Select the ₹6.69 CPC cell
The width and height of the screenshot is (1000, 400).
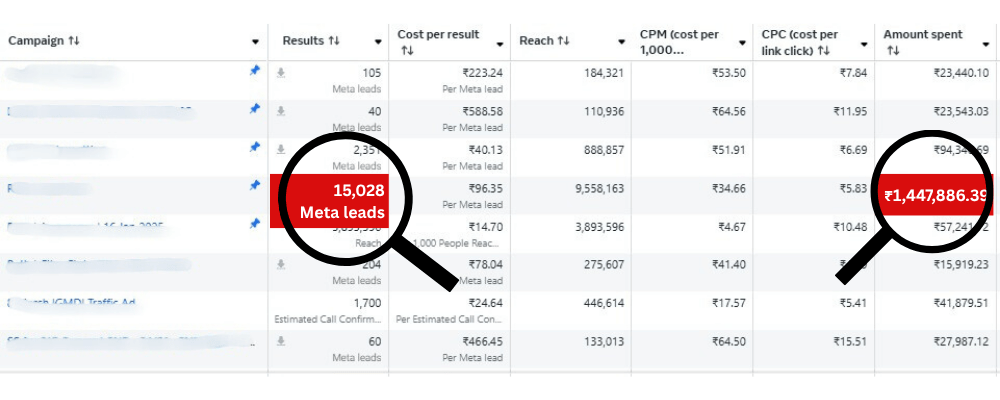pos(853,150)
